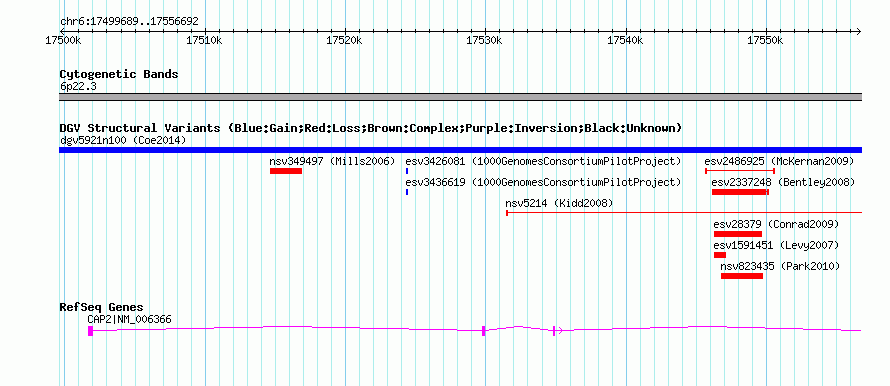Click the right arrow end of ruler

[858, 31]
